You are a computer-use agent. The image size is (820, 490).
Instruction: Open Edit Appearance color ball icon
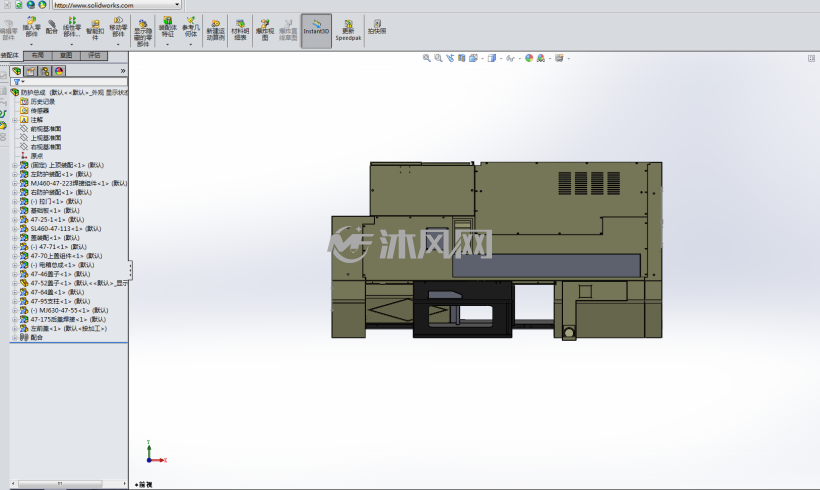pos(529,58)
